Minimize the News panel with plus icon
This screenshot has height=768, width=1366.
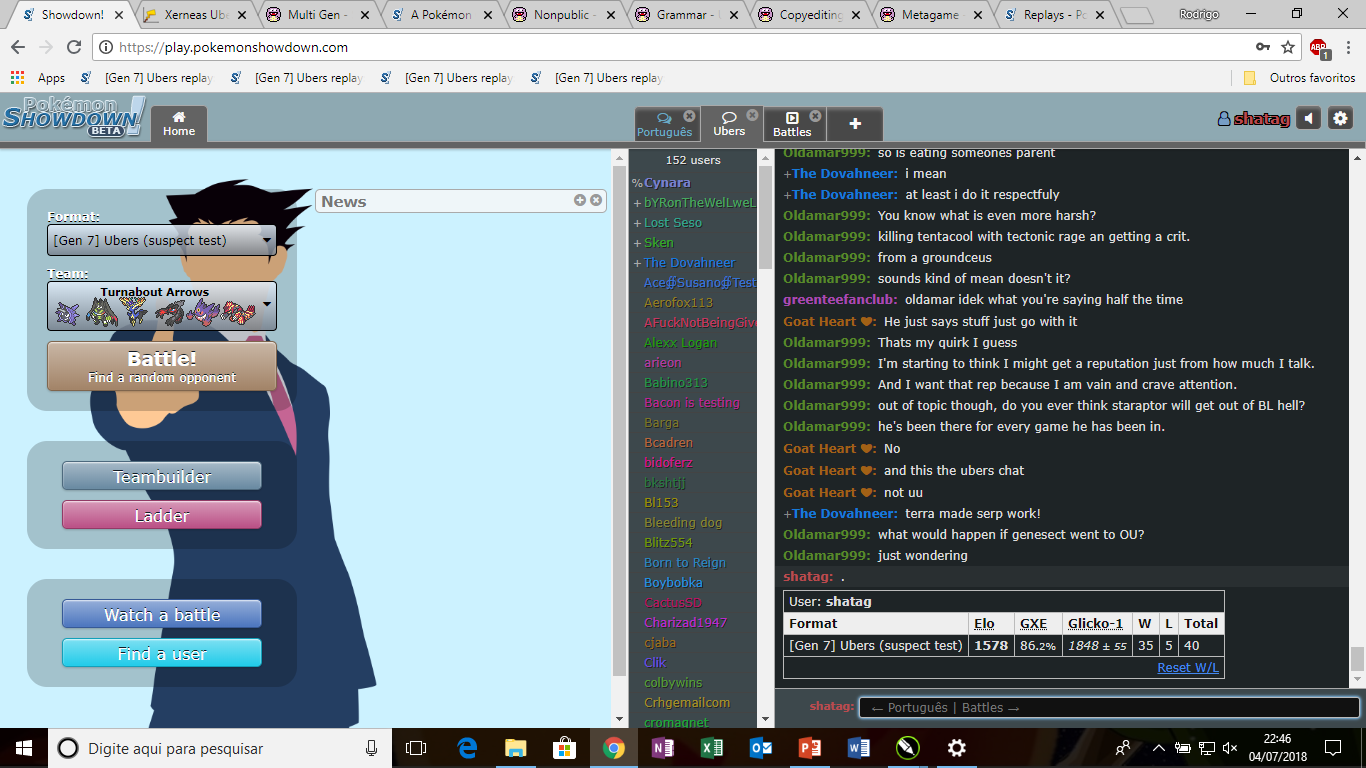pos(580,200)
